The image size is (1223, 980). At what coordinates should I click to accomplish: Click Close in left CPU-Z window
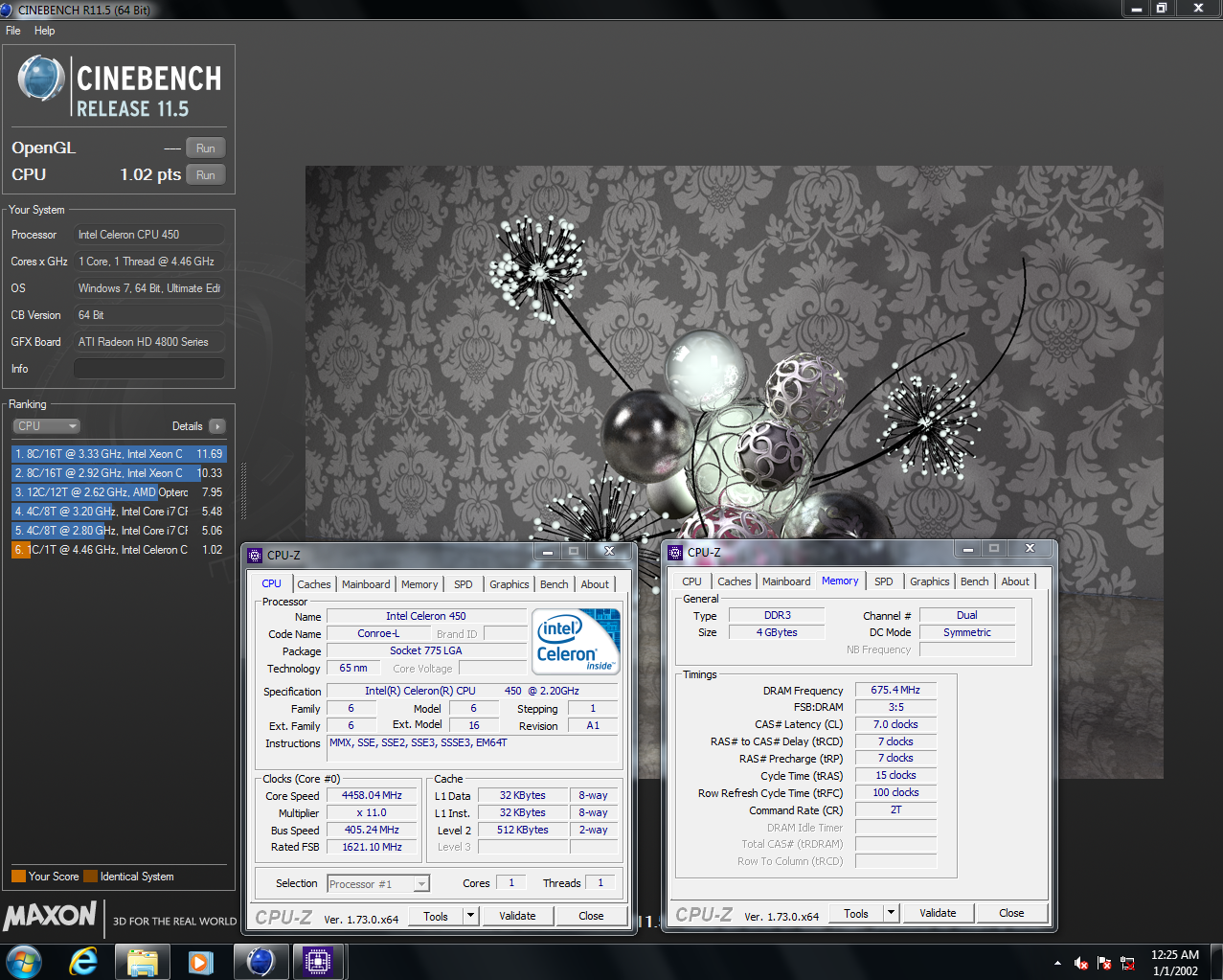coord(591,916)
